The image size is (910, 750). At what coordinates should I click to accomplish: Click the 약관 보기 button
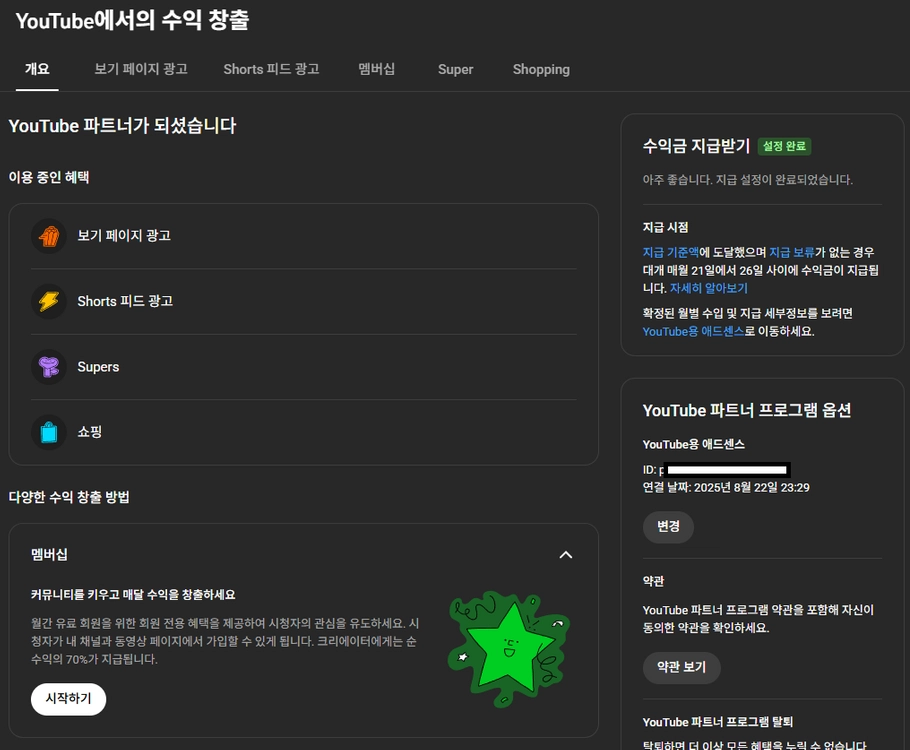(x=681, y=668)
